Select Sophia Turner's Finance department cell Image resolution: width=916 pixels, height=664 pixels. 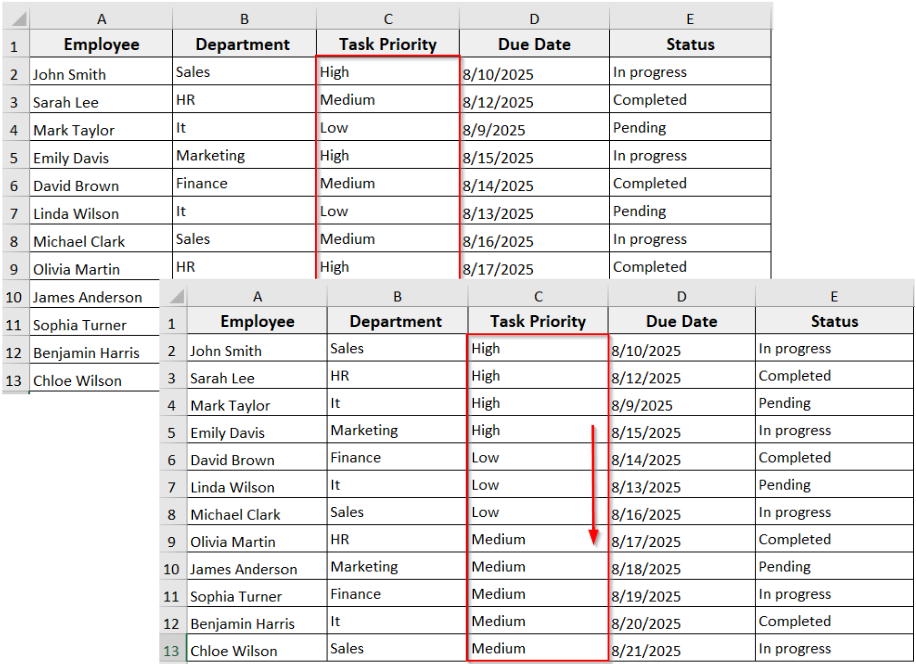pos(397,595)
